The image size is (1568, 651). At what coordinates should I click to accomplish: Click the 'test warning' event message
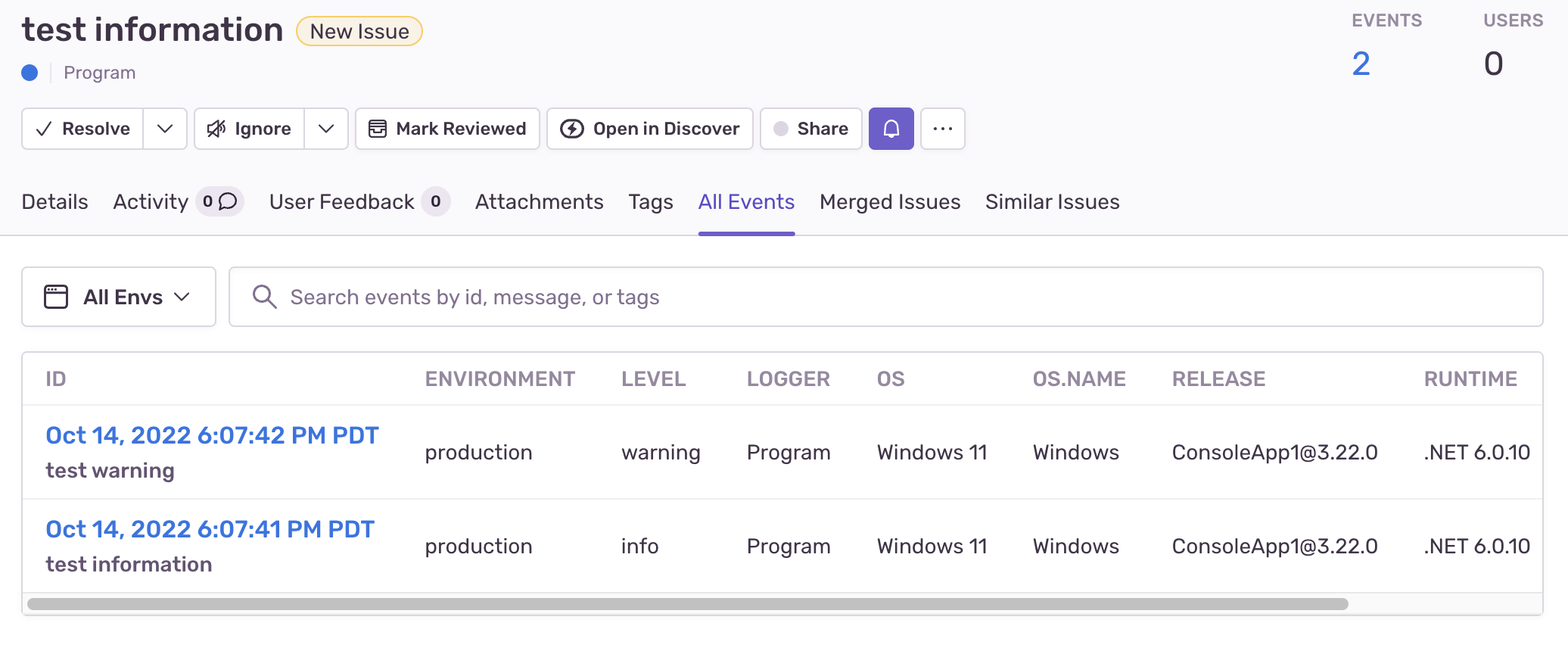click(110, 471)
